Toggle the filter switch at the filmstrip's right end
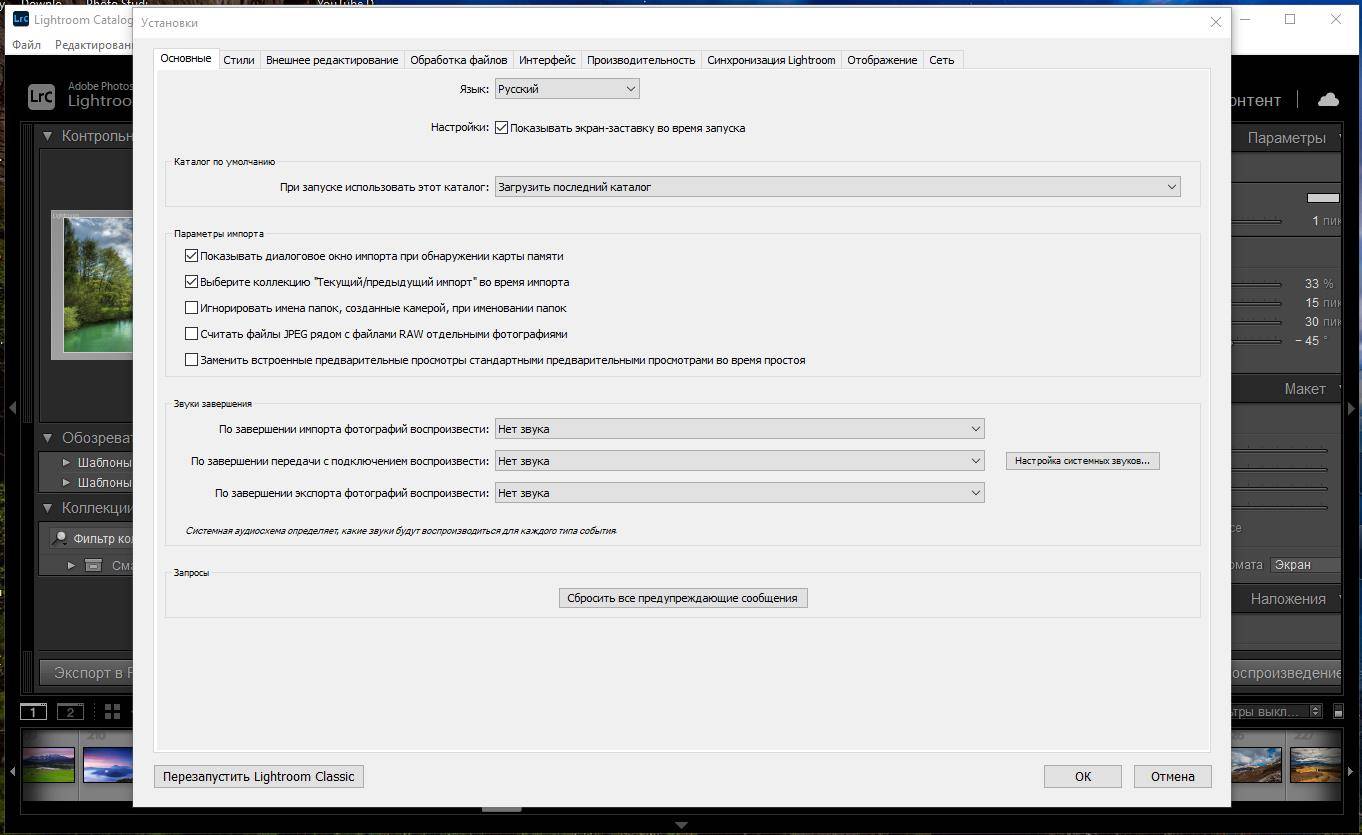 (x=1338, y=711)
